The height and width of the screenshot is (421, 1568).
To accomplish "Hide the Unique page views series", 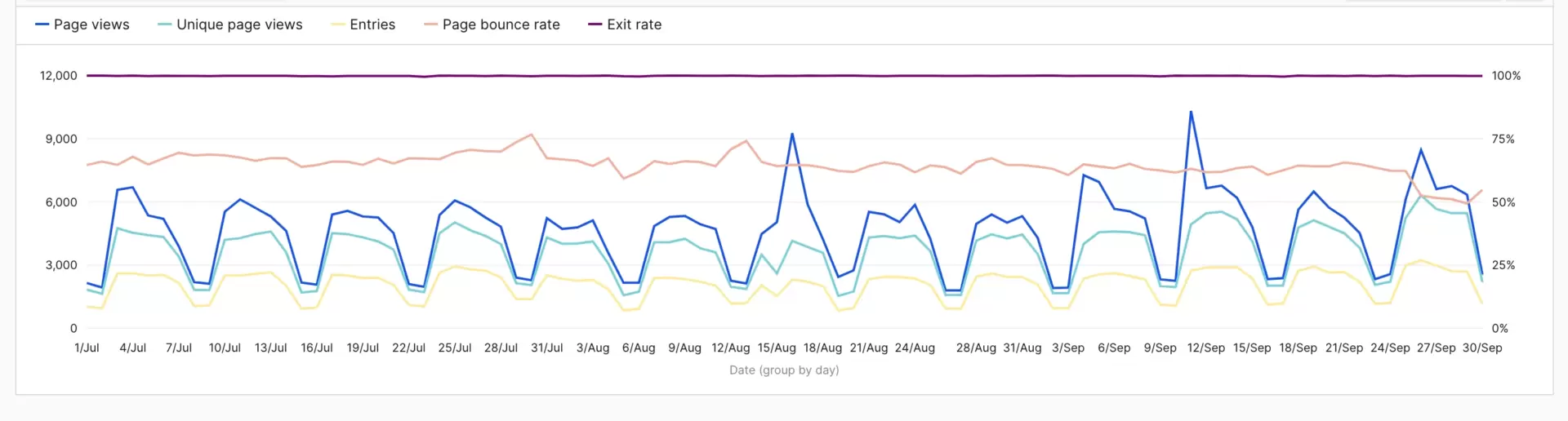I will click(230, 24).
